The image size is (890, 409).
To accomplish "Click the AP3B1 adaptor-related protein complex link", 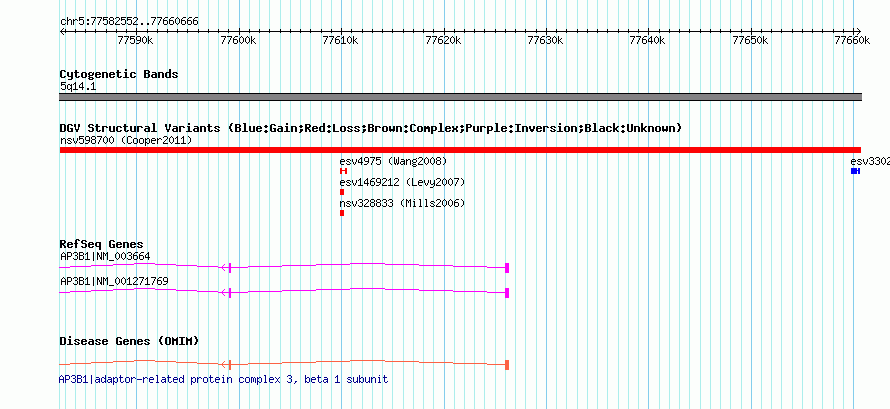I will pos(224,379).
